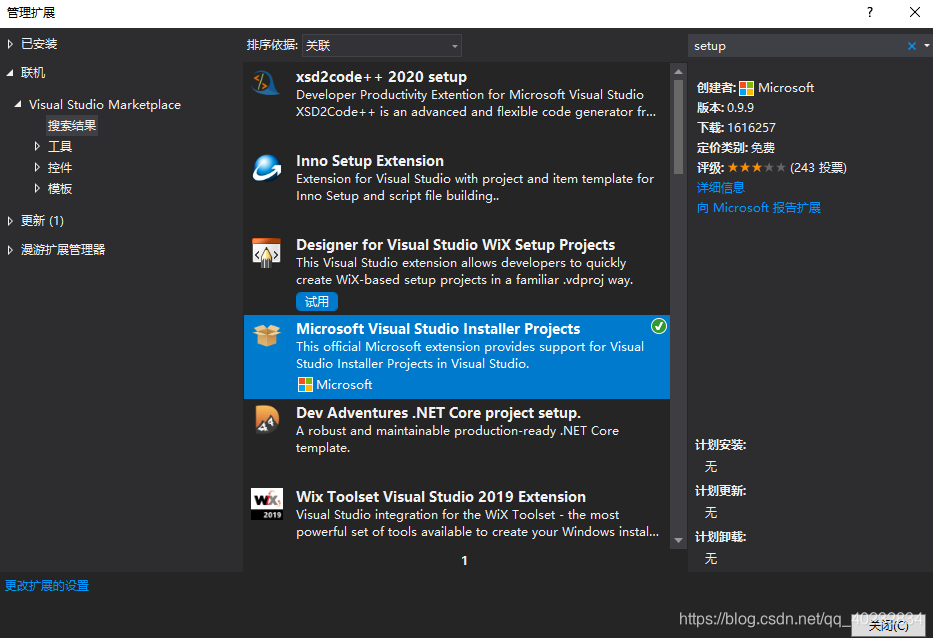This screenshot has height=638, width=933.
Task: Click the Designer for WiX Setup Projects icon
Action: 266,252
